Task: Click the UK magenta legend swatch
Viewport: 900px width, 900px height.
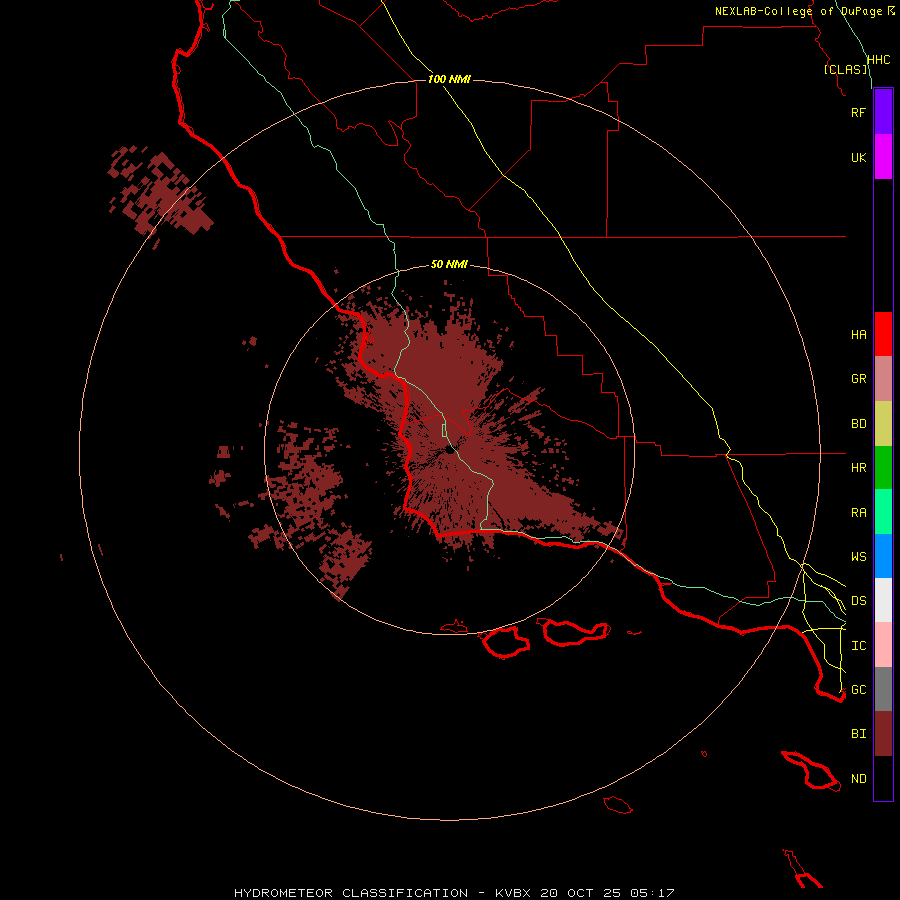Action: (883, 157)
